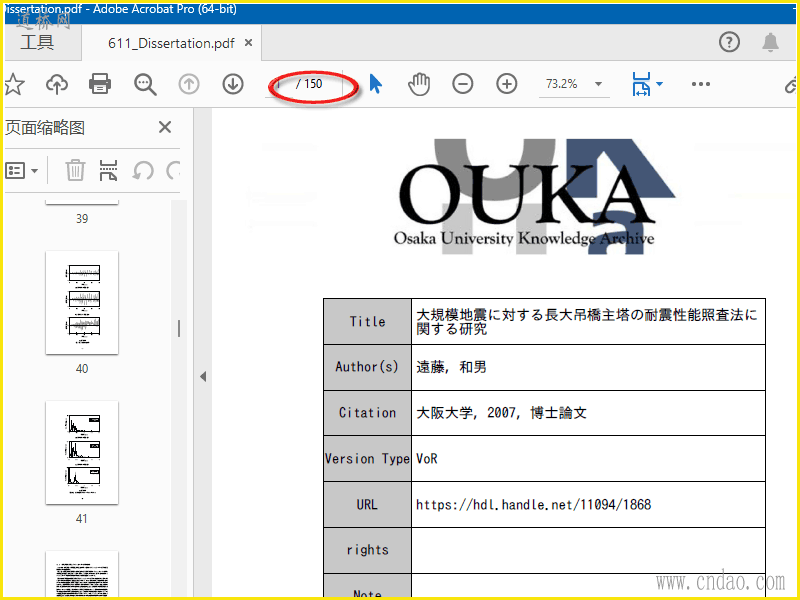
Task: Click the page layout icon beside the trash
Action: pyautogui.click(x=108, y=170)
